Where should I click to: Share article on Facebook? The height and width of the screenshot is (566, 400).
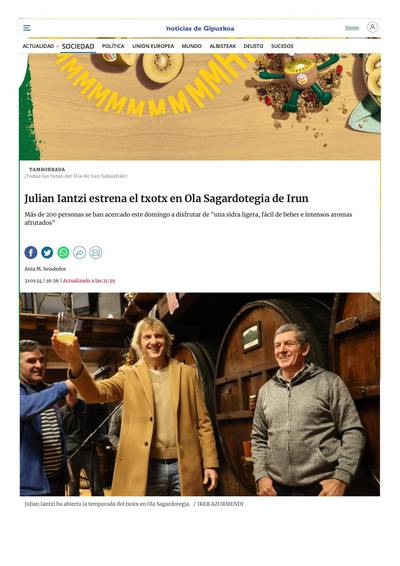(x=31, y=252)
